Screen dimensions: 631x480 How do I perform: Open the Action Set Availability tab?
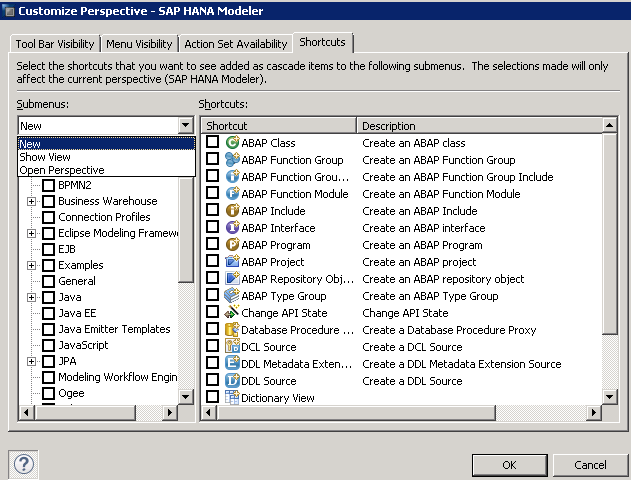point(235,44)
